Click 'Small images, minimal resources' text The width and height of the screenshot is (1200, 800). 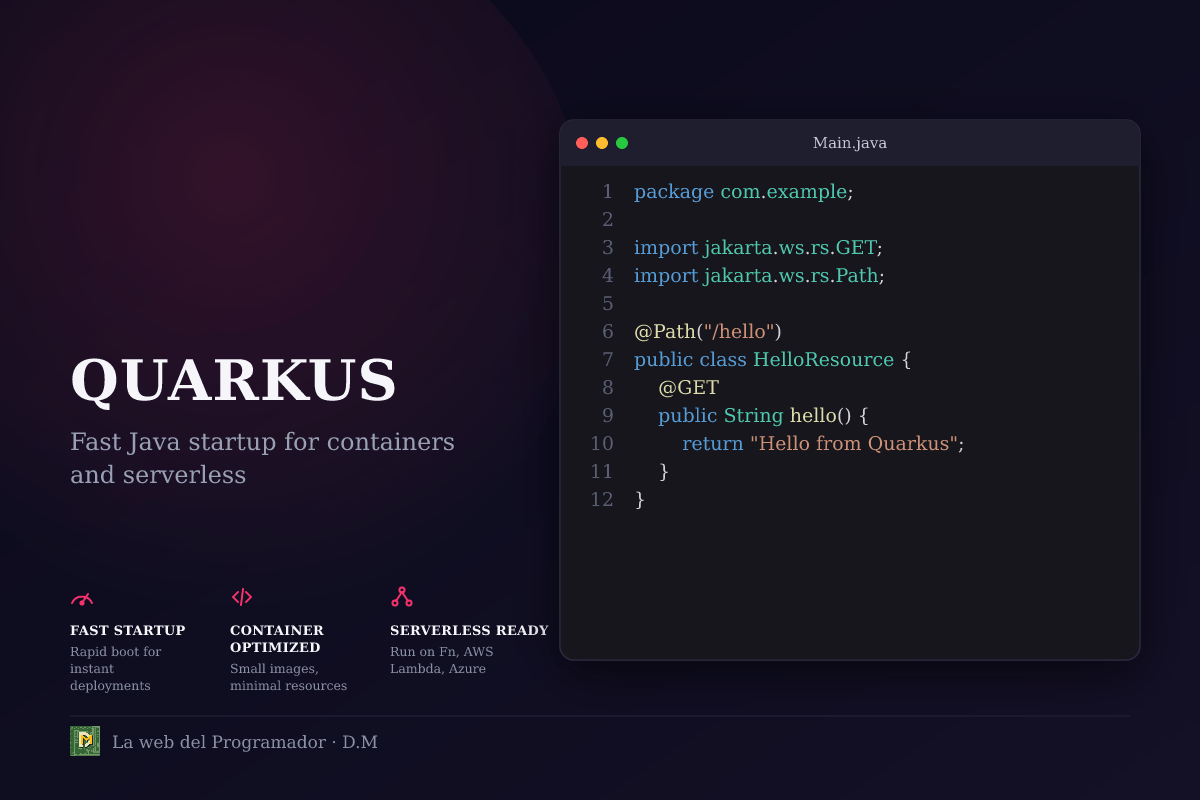click(289, 677)
